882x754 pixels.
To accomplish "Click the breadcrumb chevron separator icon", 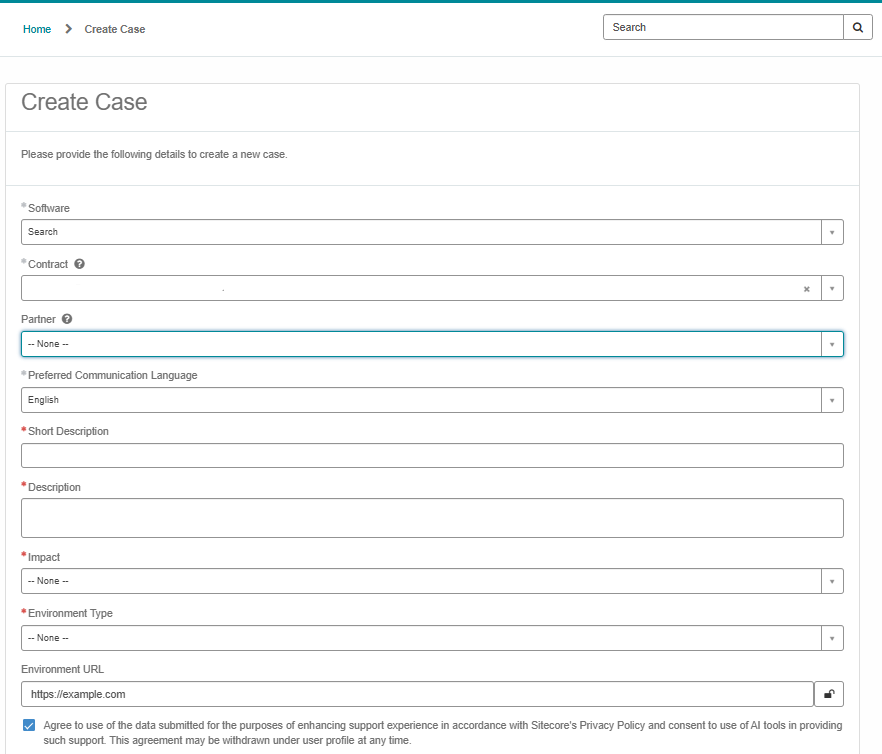I will click(68, 29).
